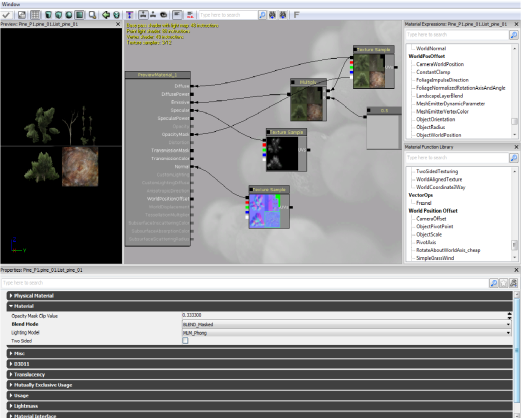Close the Preview panel
This screenshot has height=418, width=522.
tap(118, 24)
